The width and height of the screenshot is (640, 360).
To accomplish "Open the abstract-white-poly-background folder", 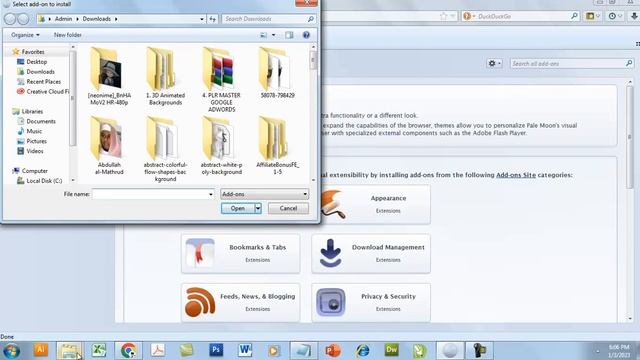I will pos(222,146).
